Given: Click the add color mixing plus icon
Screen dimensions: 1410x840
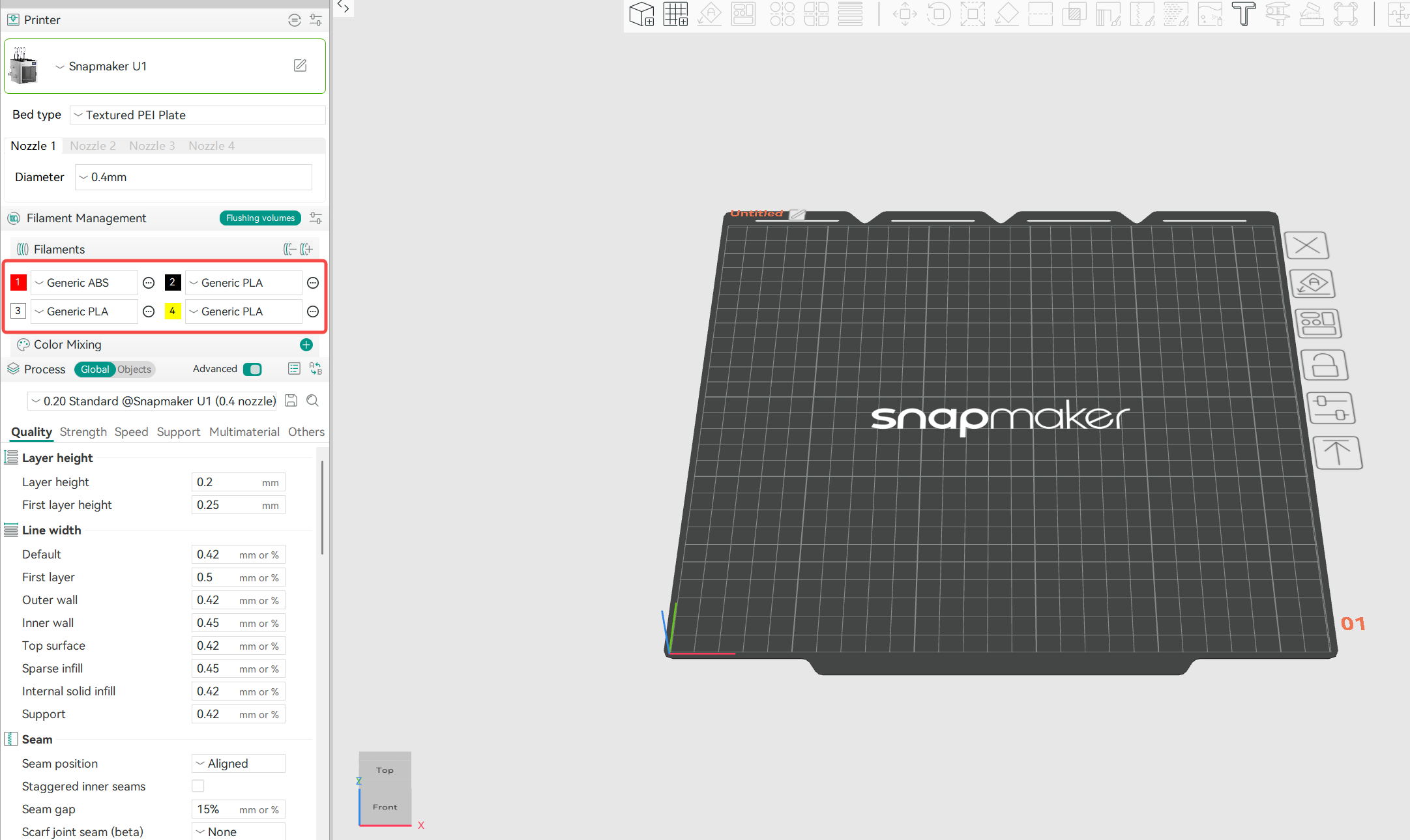Looking at the screenshot, I should [x=306, y=345].
